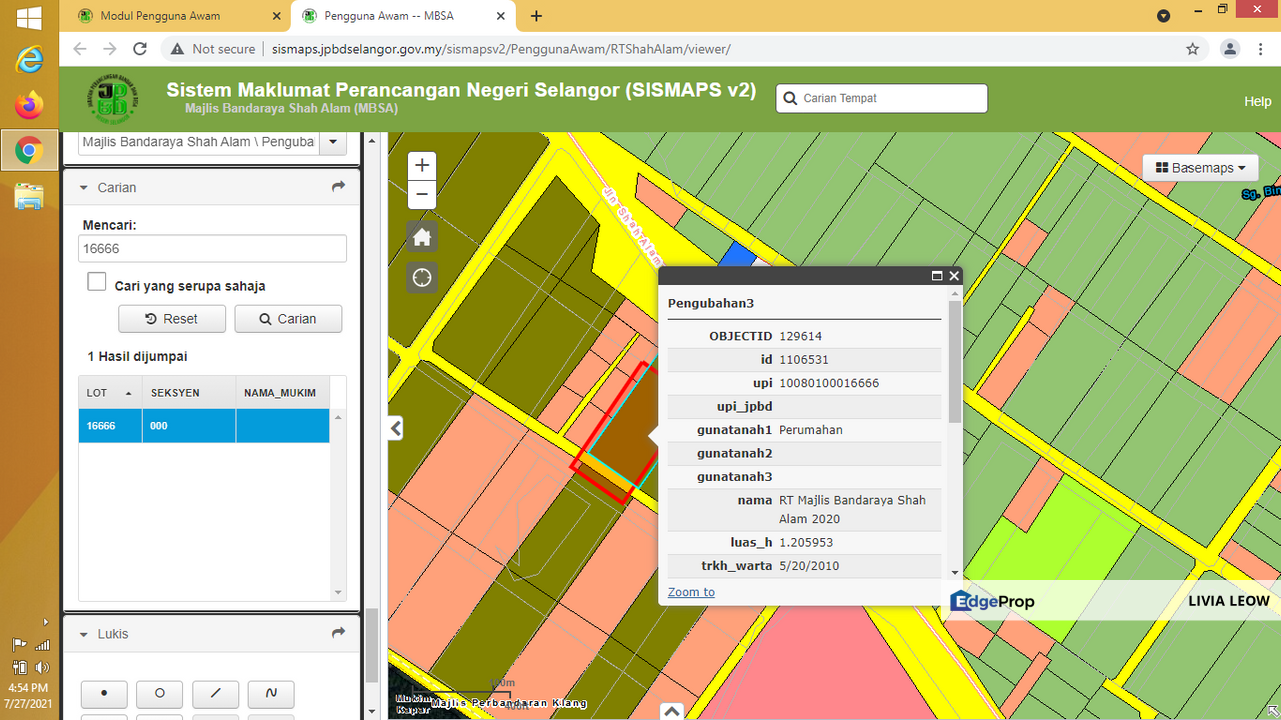The height and width of the screenshot is (720, 1281).
Task: Click the locate my position icon
Action: pyautogui.click(x=422, y=278)
